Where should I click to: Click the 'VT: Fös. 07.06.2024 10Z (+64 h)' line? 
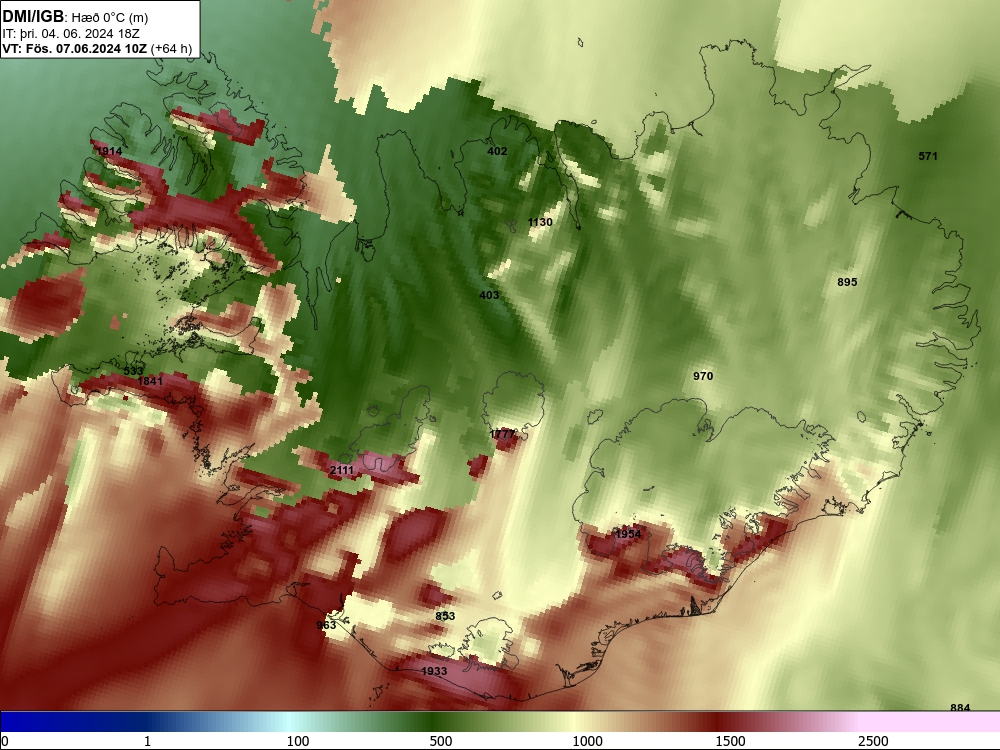[x=97, y=48]
